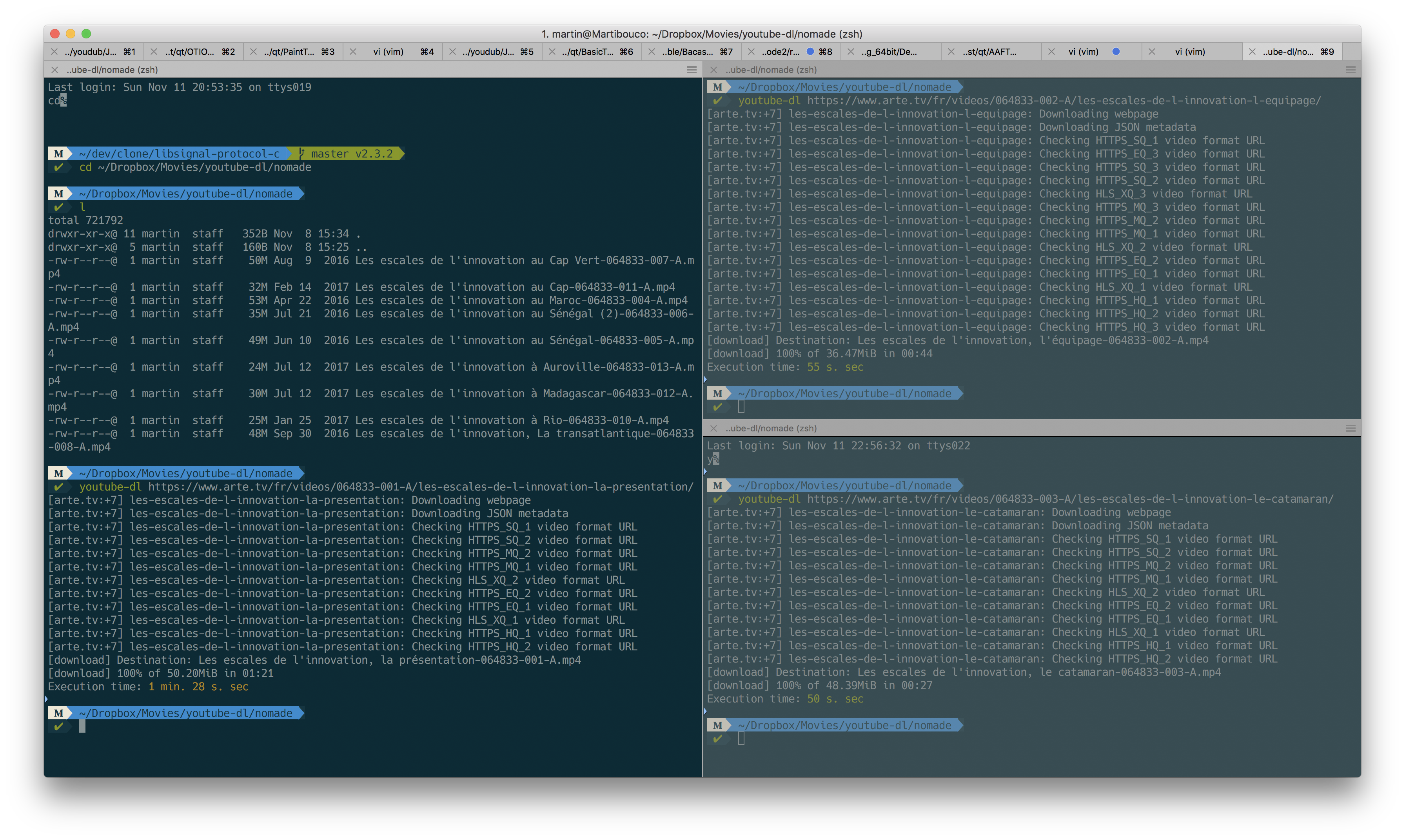Close the left nomade (zsh) pane

tap(54, 70)
